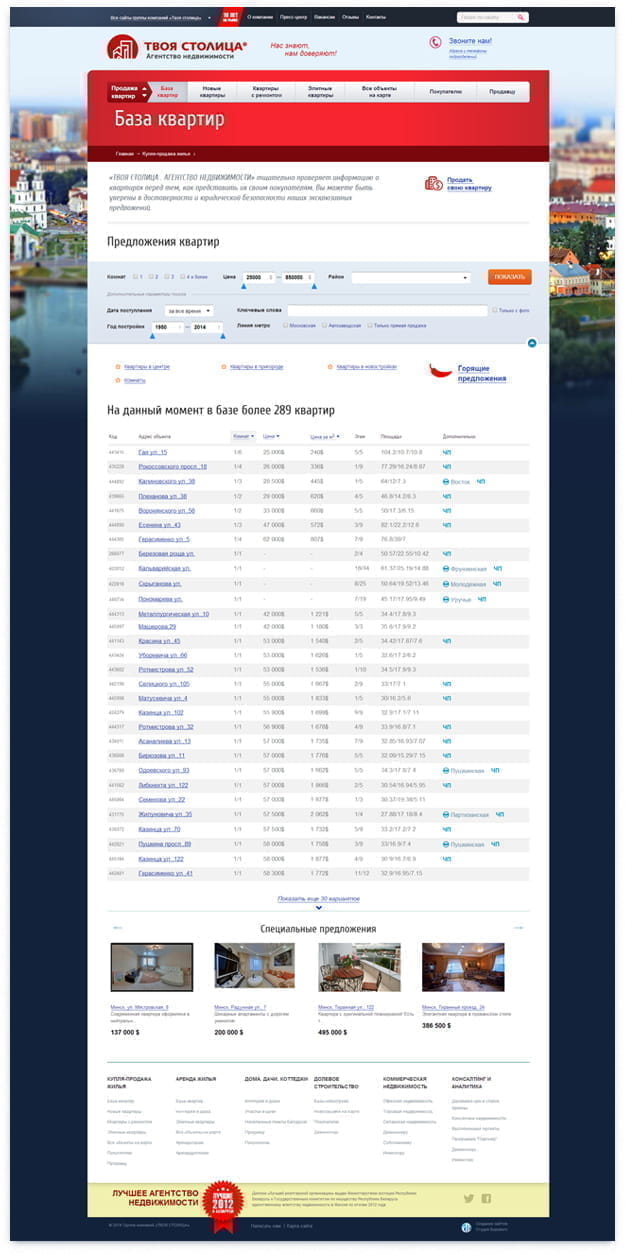
Task: Enable the Только с фото checkbox
Action: coord(495,310)
